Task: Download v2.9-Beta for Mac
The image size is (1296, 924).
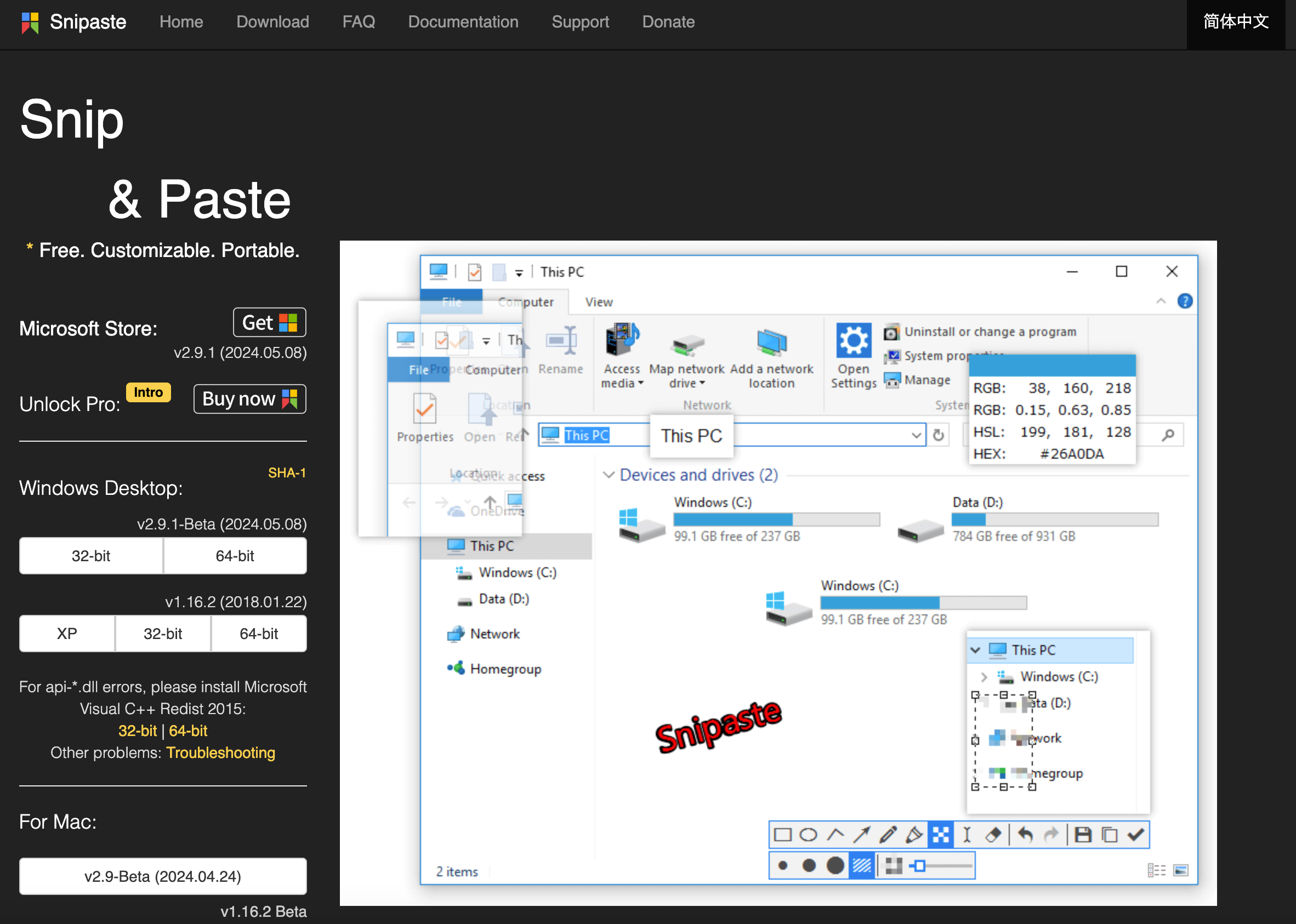Action: [x=163, y=876]
